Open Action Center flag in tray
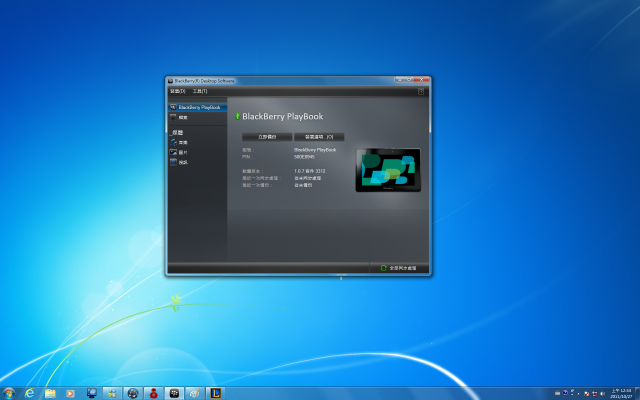Image resolution: width=640 pixels, height=400 pixels. tap(587, 394)
